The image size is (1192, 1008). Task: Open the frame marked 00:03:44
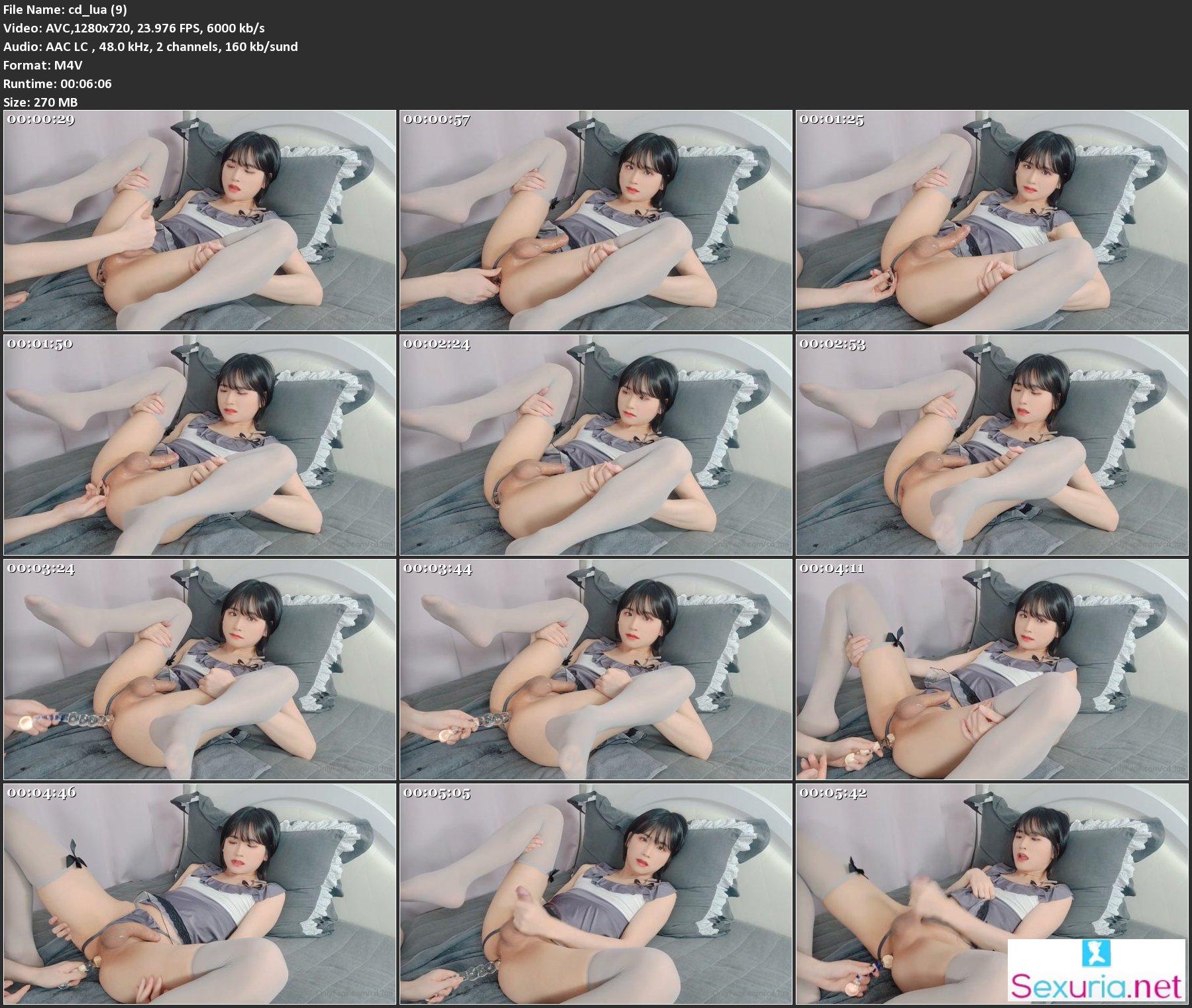click(596, 670)
